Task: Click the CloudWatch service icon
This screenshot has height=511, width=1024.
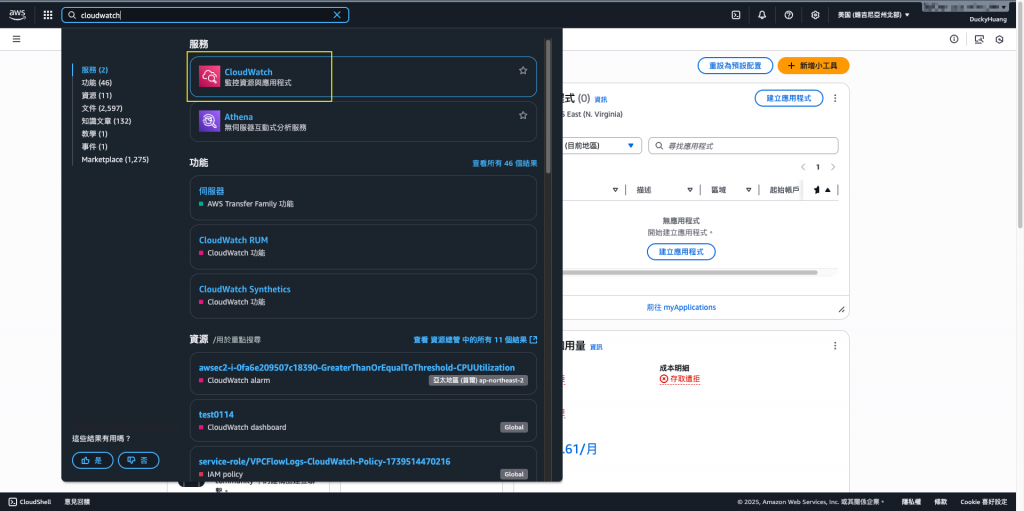Action: coord(209,76)
